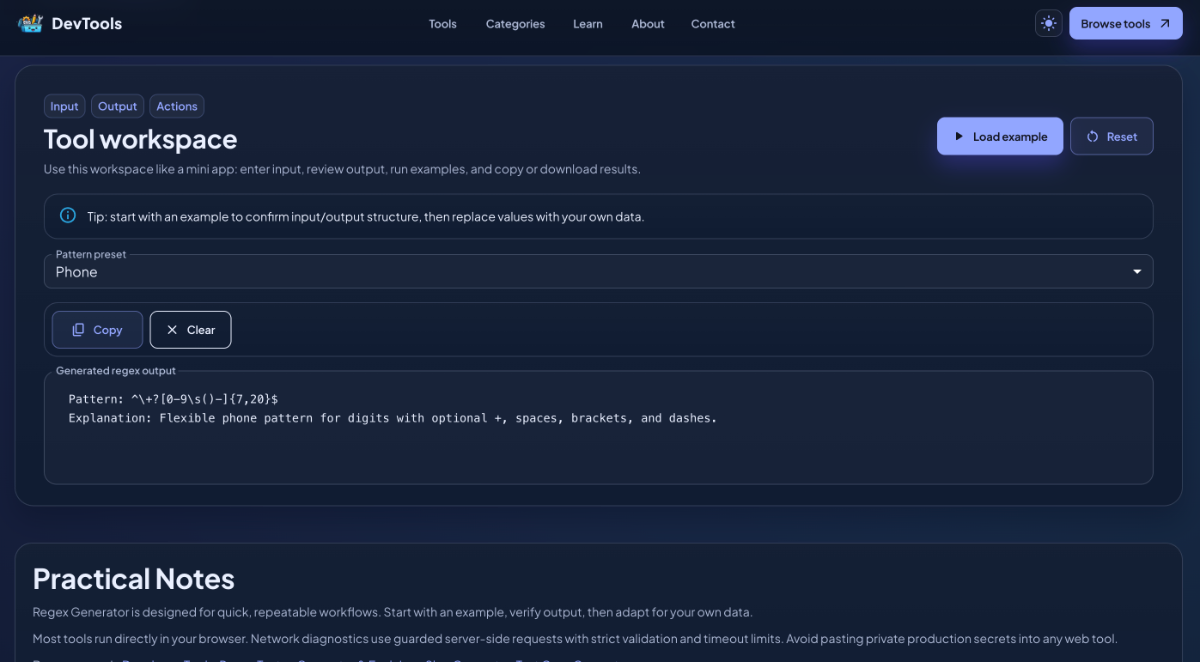The height and width of the screenshot is (662, 1200).
Task: Click the reset circular arrow icon
Action: [x=1093, y=137]
